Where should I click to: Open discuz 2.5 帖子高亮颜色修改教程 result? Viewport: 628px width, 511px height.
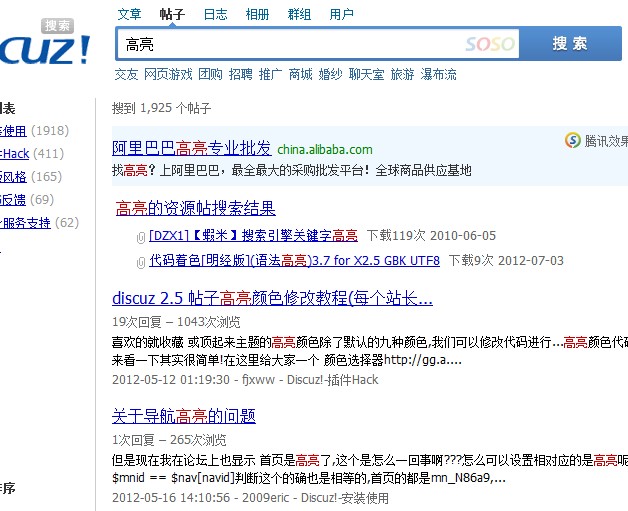click(x=272, y=298)
